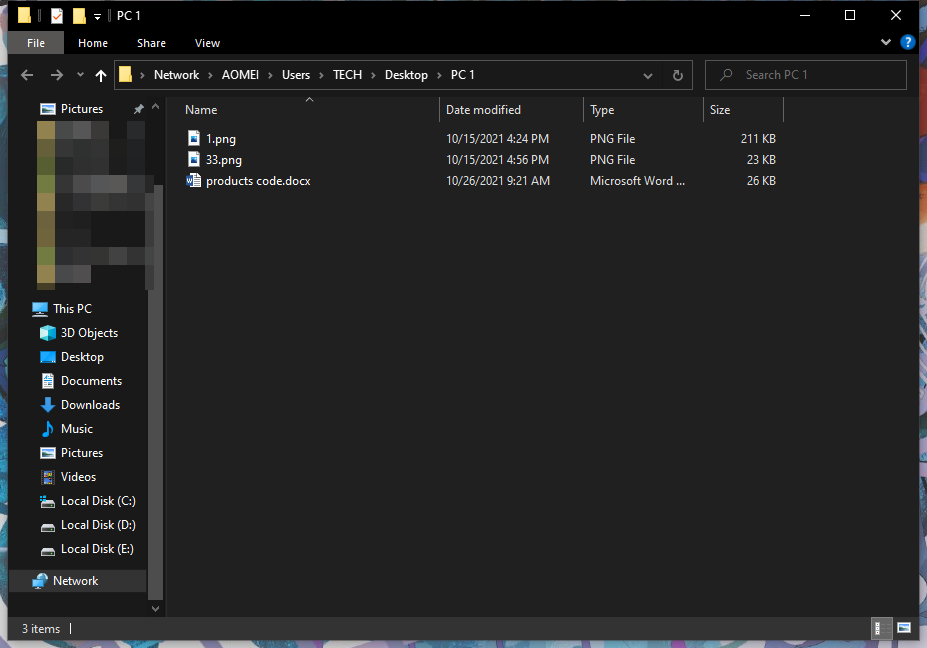This screenshot has width=927, height=648.
Task: Click the window folder icon in title bar
Action: 24,15
